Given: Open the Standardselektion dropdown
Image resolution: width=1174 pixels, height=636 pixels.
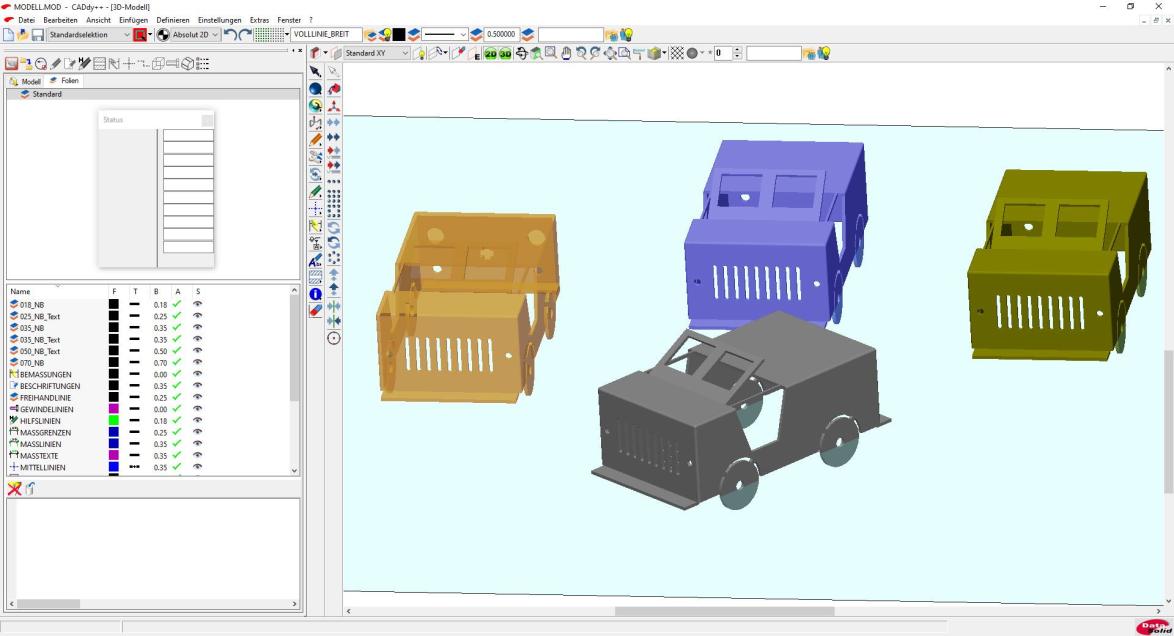Looking at the screenshot, I should pos(126,35).
